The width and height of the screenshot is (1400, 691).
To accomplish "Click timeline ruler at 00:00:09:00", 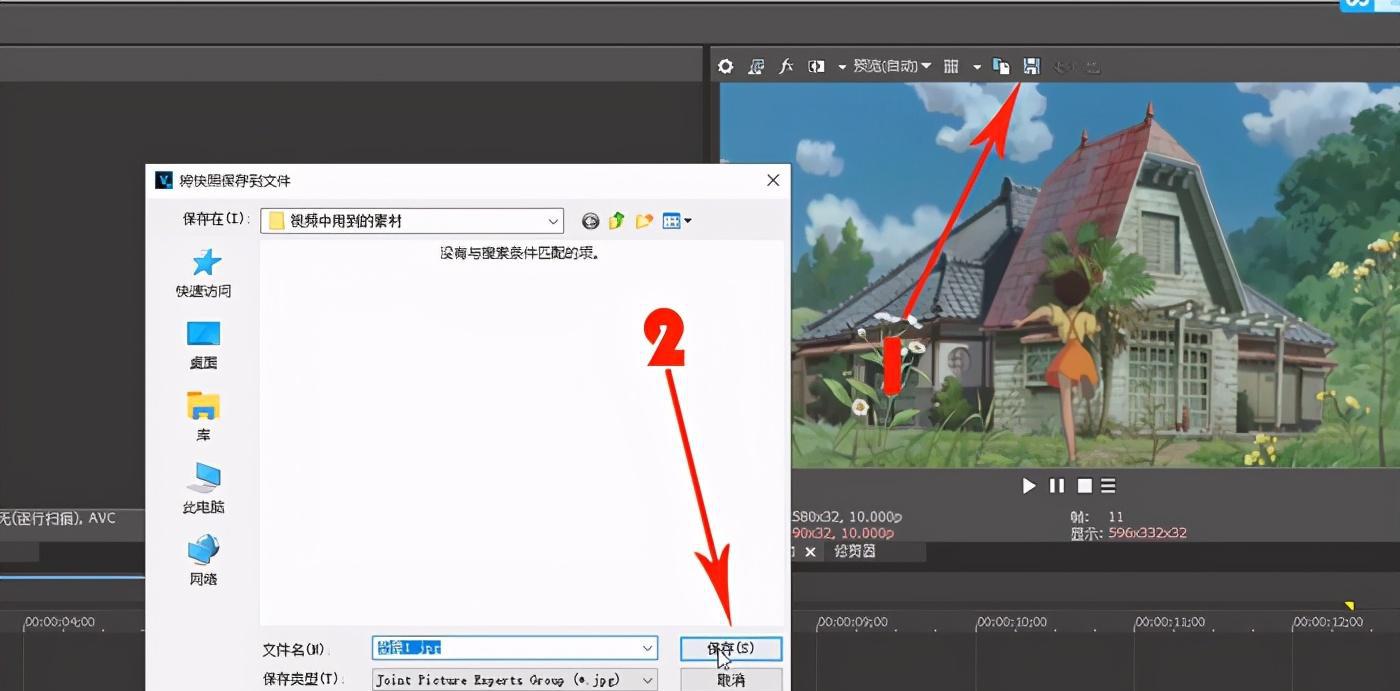I will click(852, 622).
